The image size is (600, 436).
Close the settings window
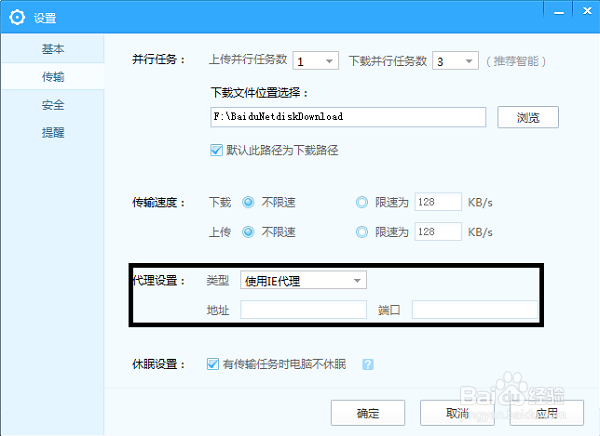tap(587, 11)
